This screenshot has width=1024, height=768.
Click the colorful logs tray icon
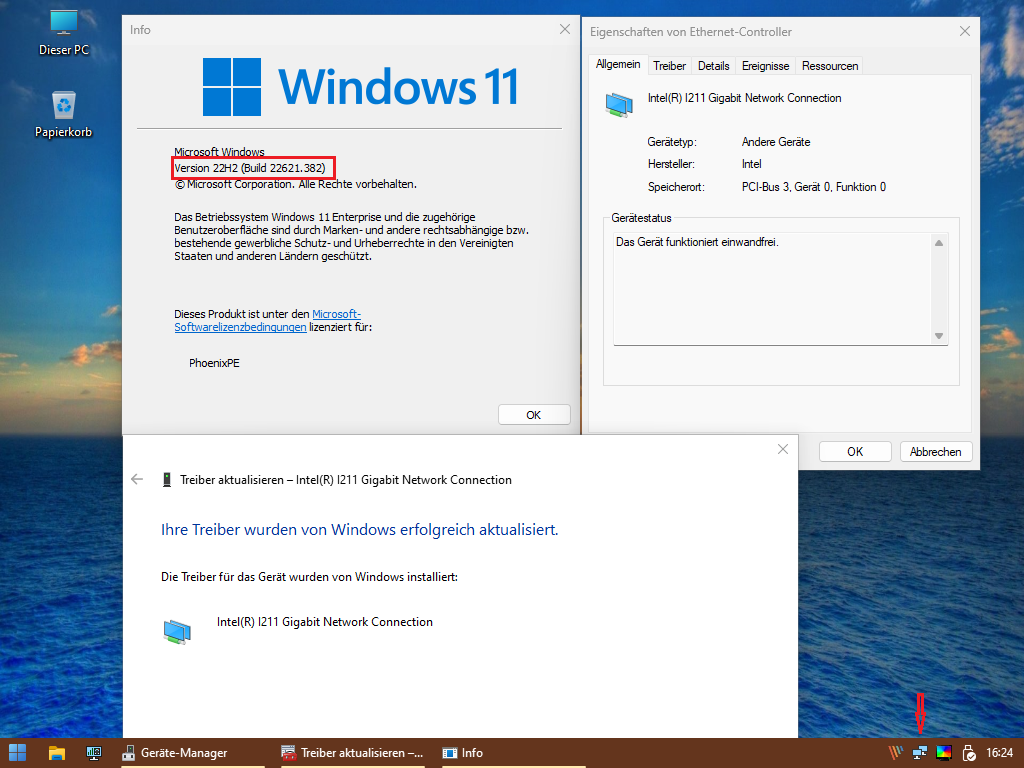[x=895, y=752]
